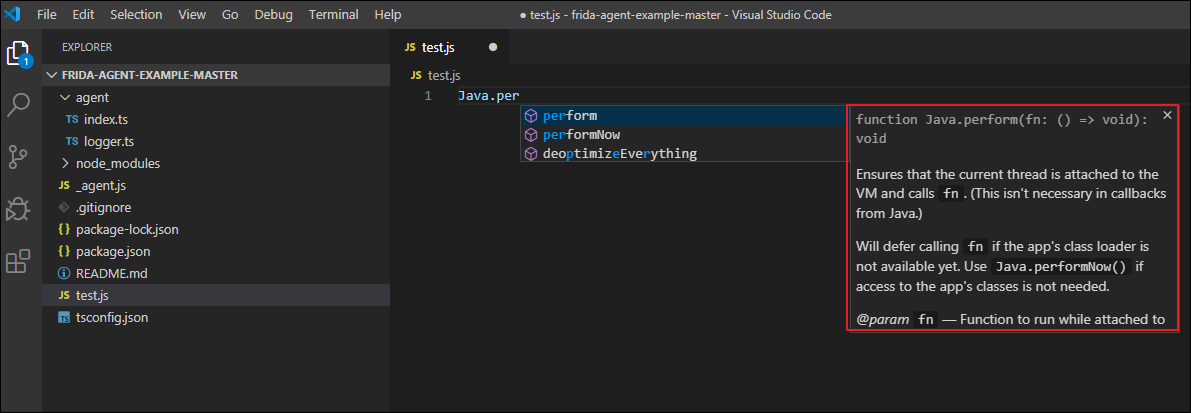Open the File menu
This screenshot has height=413, width=1191.
click(x=46, y=14)
